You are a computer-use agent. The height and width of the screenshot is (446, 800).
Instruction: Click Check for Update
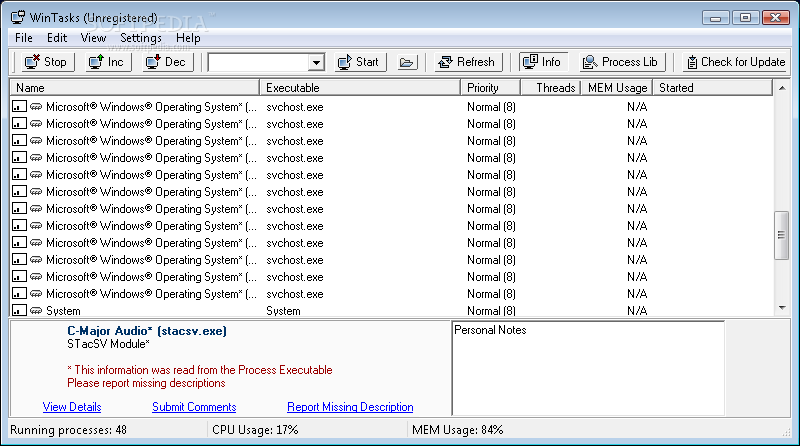(x=736, y=62)
